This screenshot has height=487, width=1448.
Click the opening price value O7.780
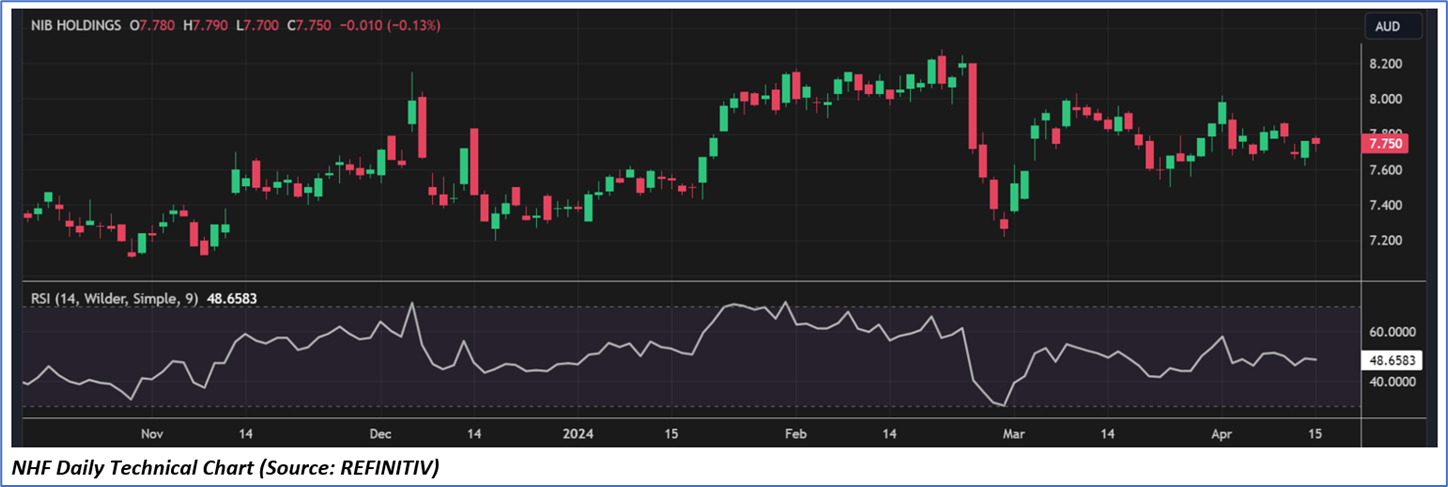152,24
